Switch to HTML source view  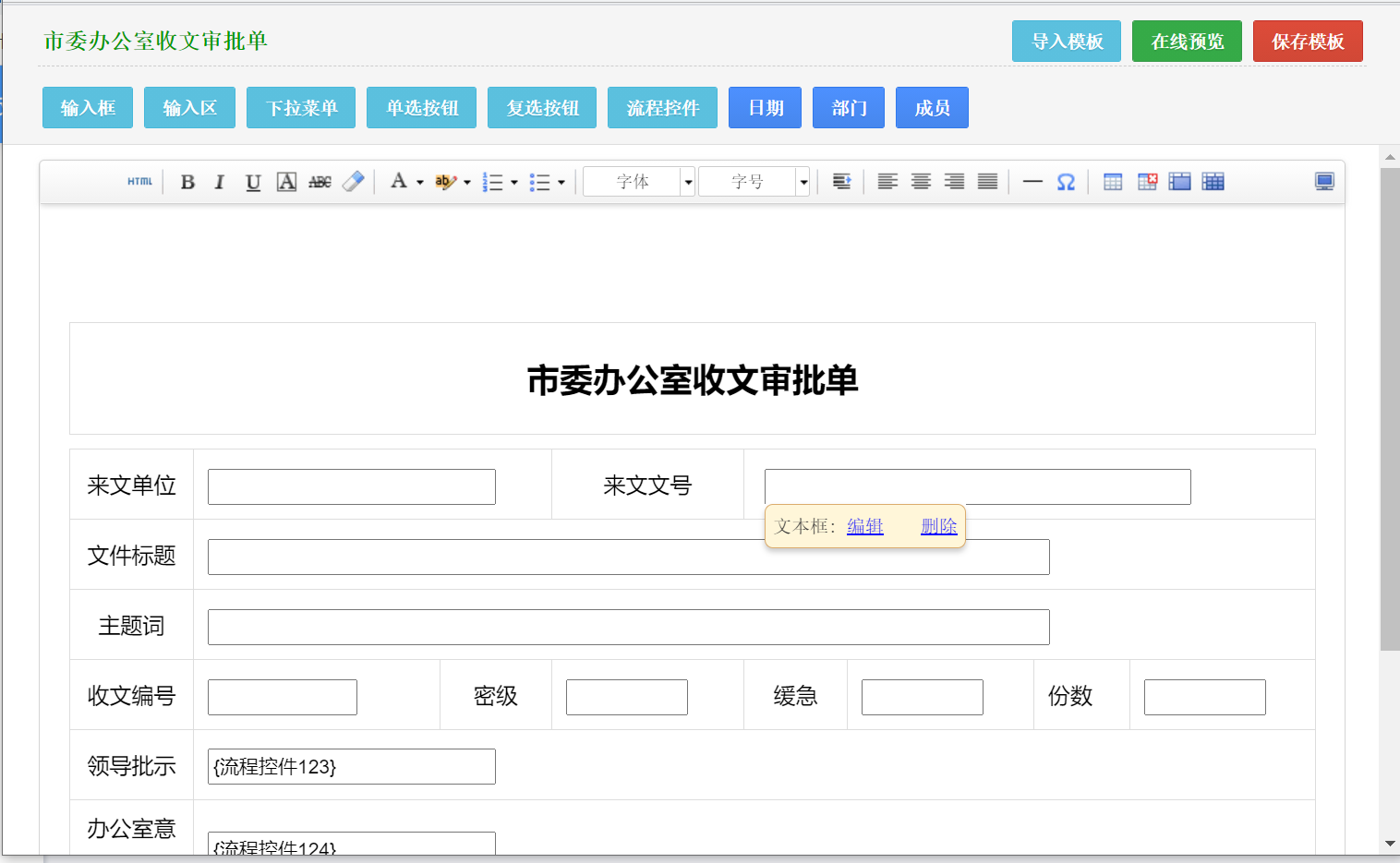[x=140, y=182]
